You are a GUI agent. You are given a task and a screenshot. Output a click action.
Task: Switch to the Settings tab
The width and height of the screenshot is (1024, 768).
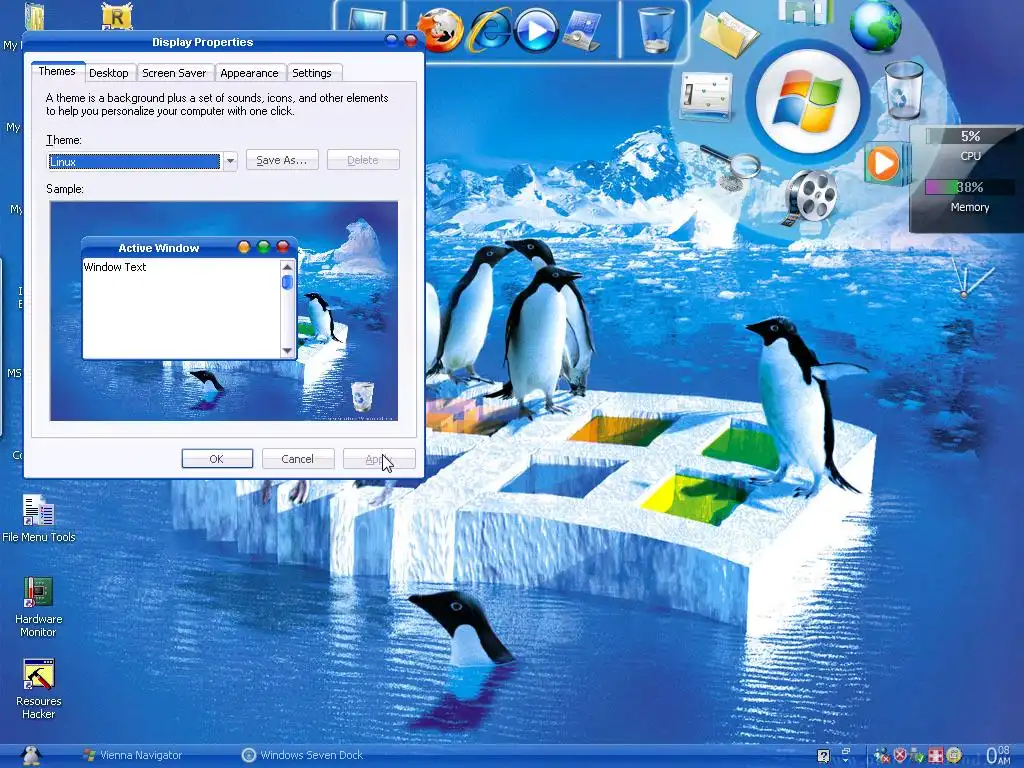(x=312, y=73)
